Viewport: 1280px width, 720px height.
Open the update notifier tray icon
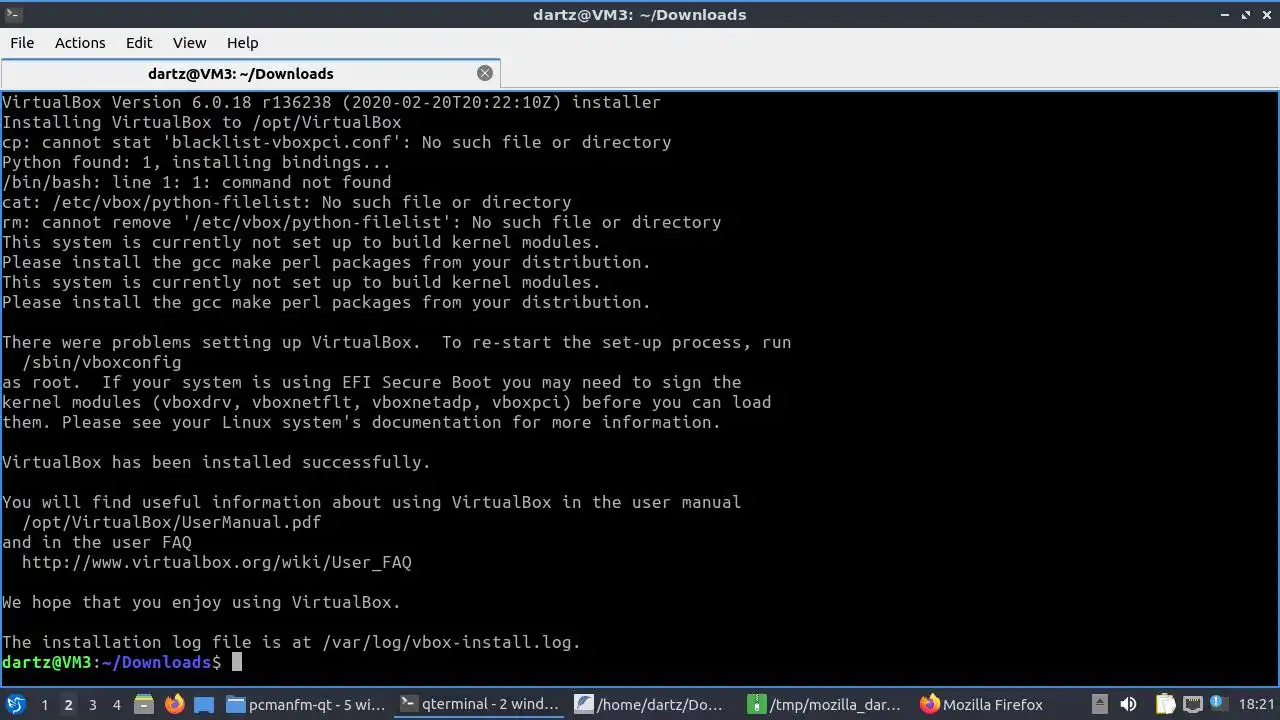[1218, 704]
